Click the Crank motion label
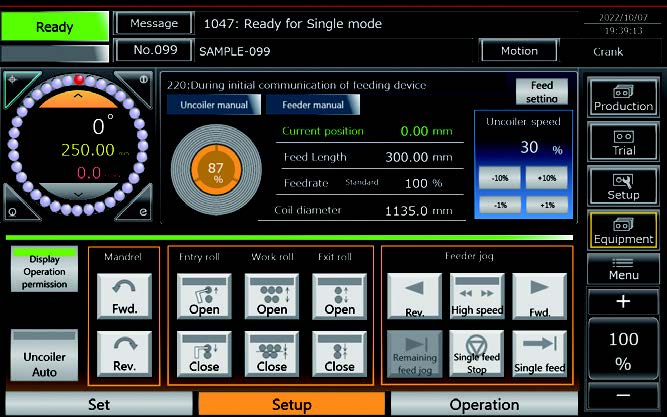The height and width of the screenshot is (417, 667). 607,52
